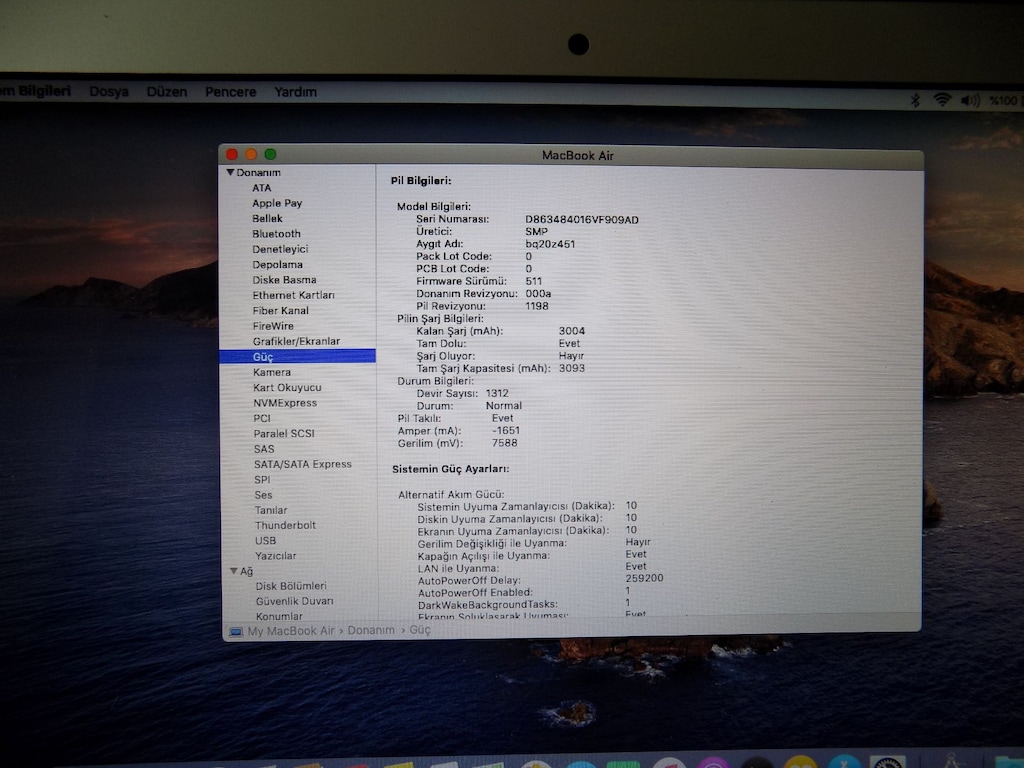Click My MacBook Air in path bar
The height and width of the screenshot is (768, 1024).
click(291, 631)
